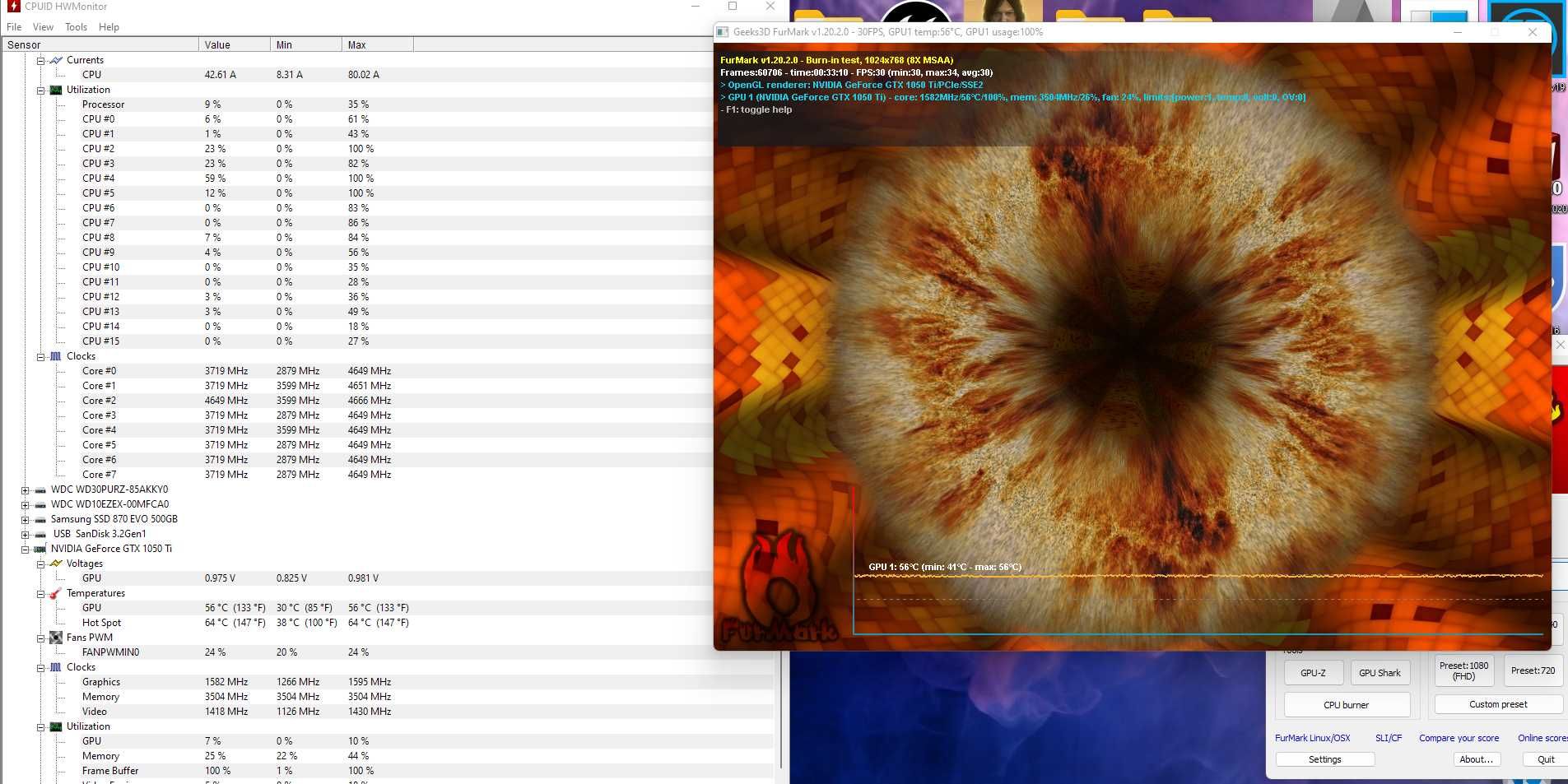Screen dimensions: 1568x784
Task: Select the CPU #4 utilization row
Action: pyautogui.click(x=360, y=179)
